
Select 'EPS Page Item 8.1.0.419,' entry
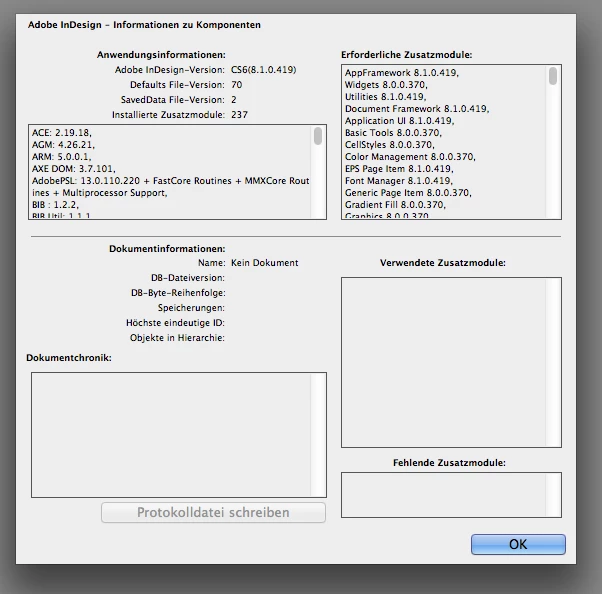coord(399,169)
